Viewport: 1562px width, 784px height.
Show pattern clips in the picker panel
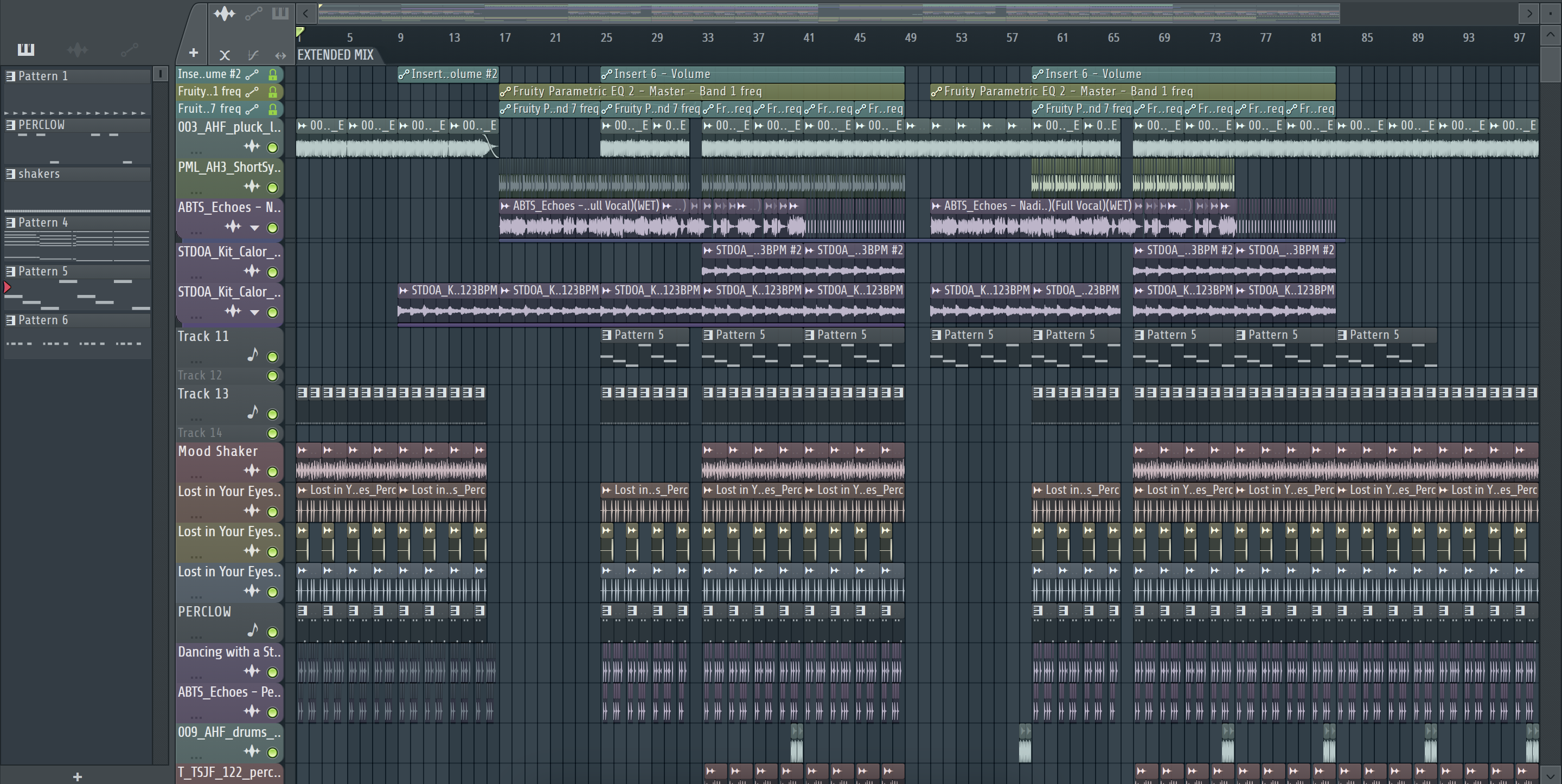click(25, 49)
